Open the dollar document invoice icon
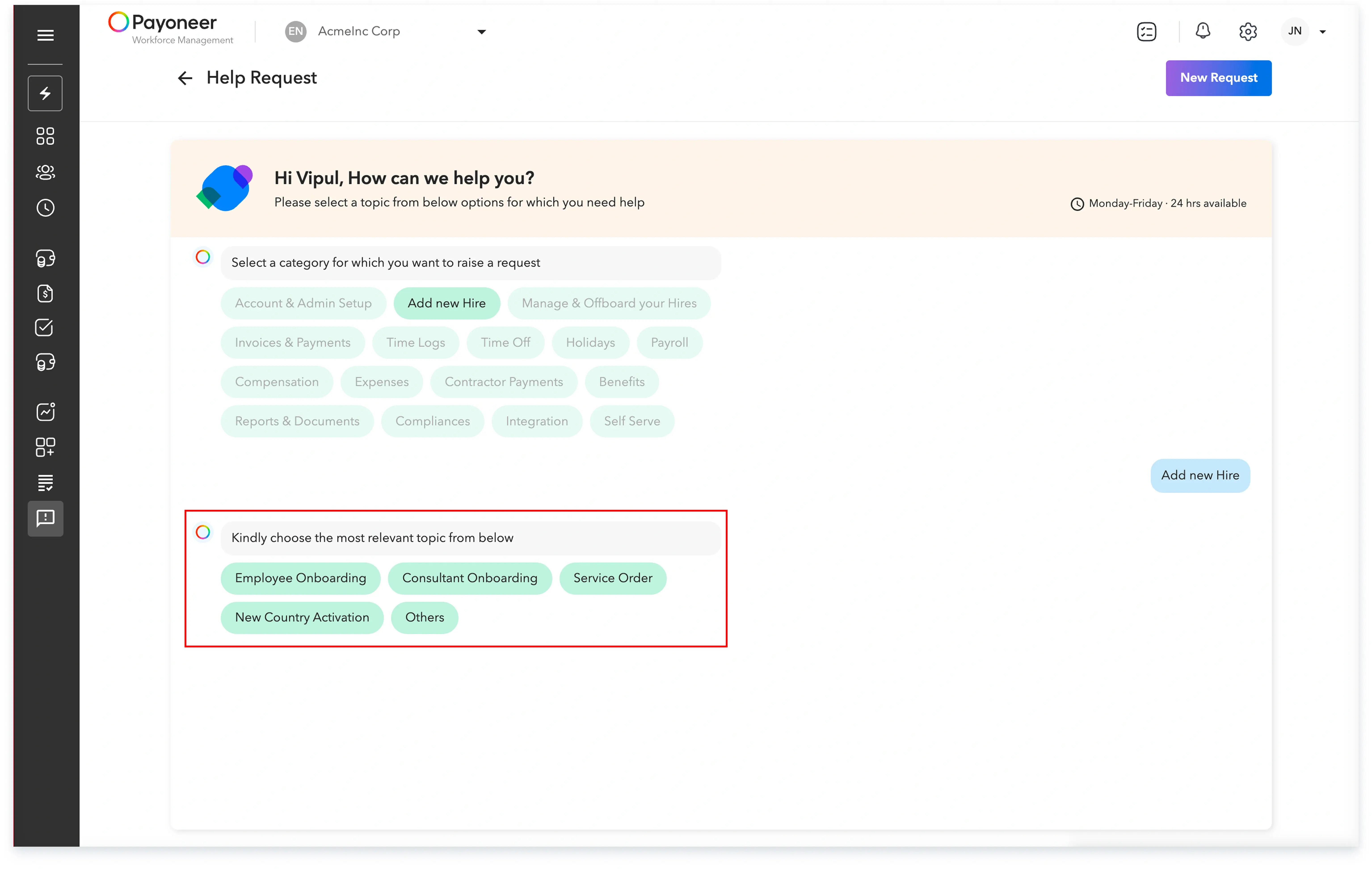 [x=45, y=293]
